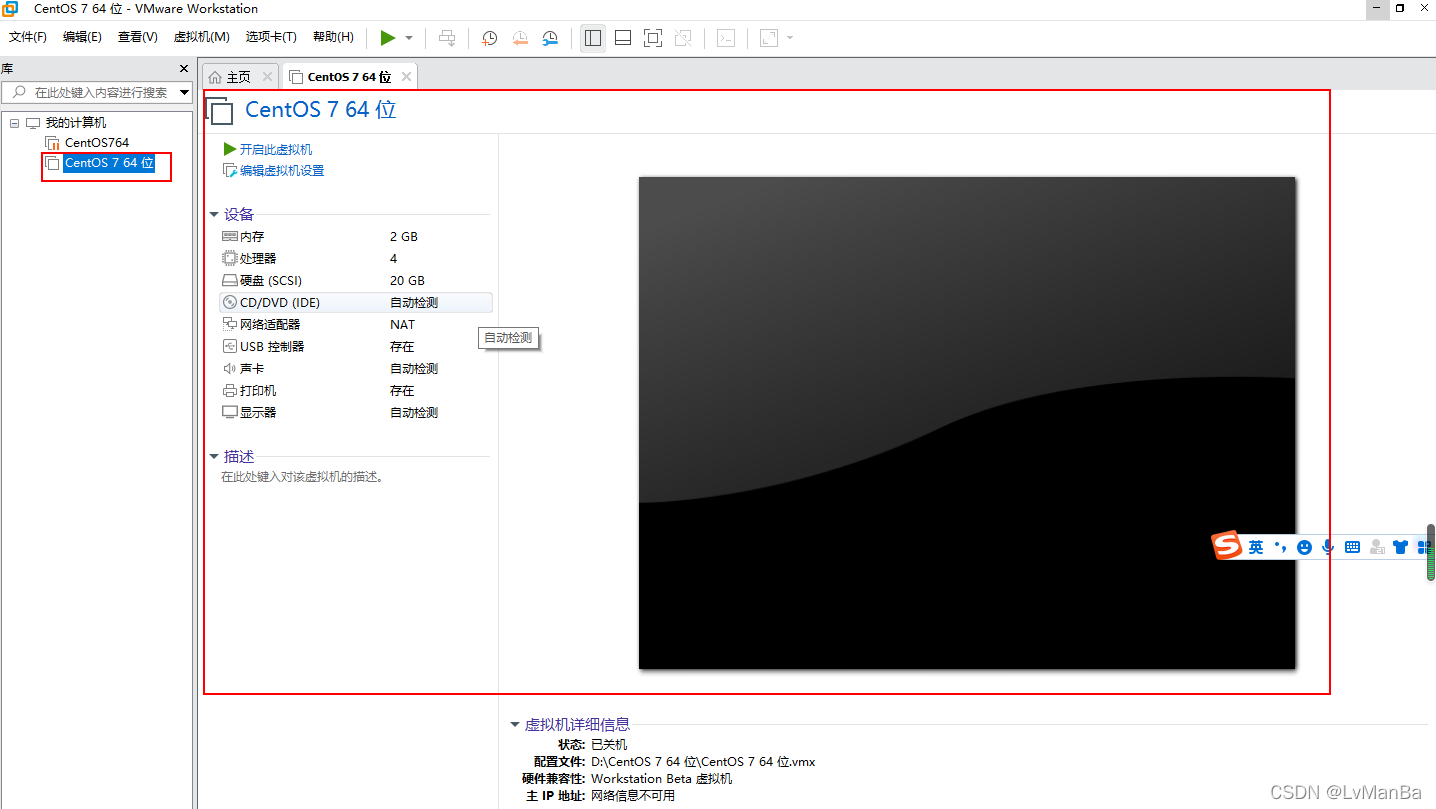Click the 打印机 printer icon

230,391
